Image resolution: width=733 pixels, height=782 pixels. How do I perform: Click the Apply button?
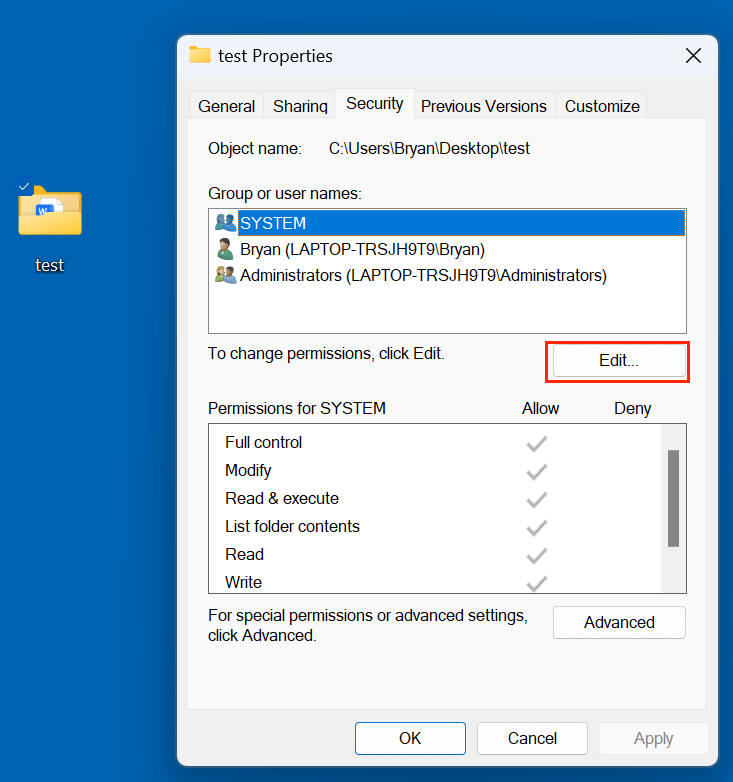(653, 738)
